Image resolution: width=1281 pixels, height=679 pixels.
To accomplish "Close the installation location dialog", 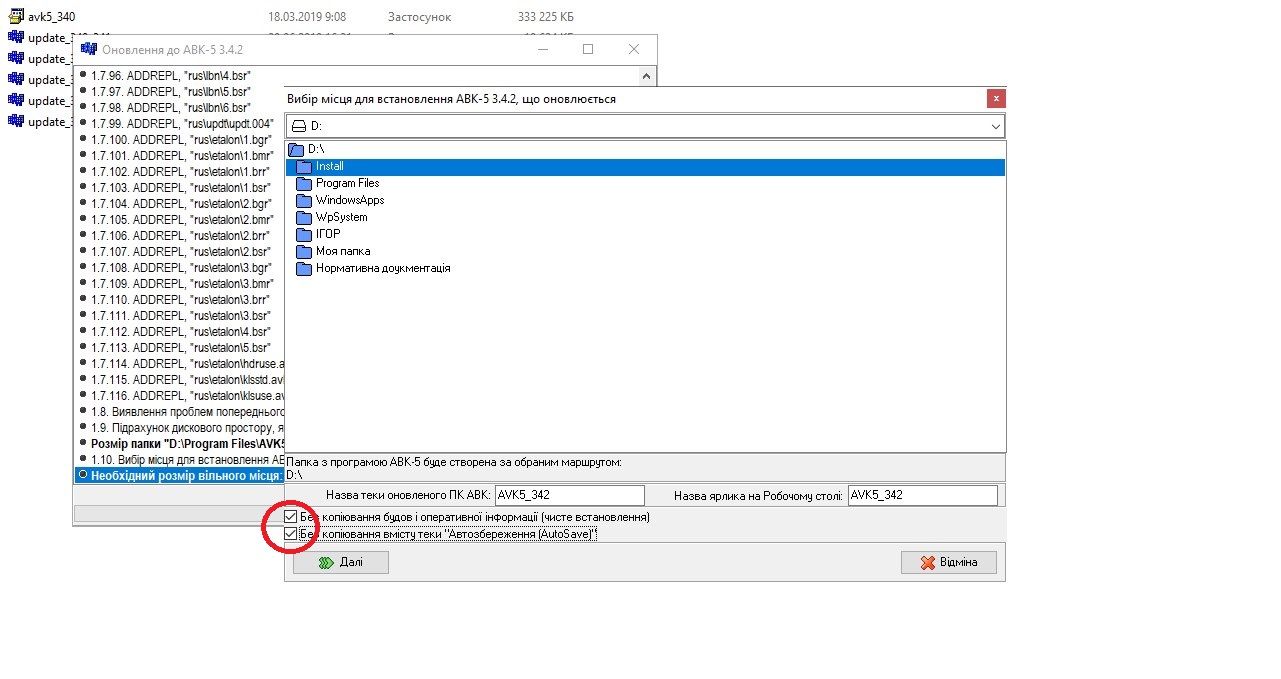I will pyautogui.click(x=995, y=99).
